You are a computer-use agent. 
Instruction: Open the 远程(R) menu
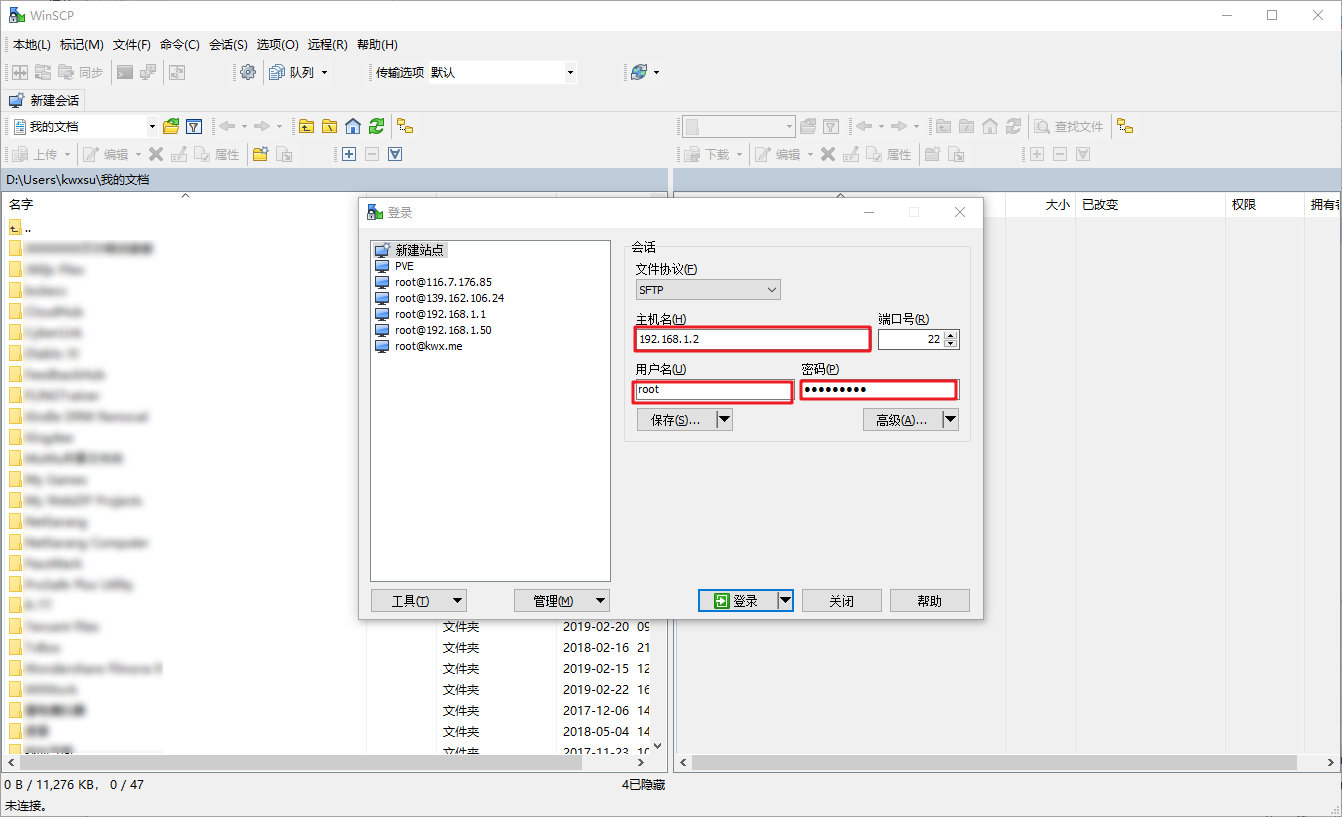[x=327, y=45]
